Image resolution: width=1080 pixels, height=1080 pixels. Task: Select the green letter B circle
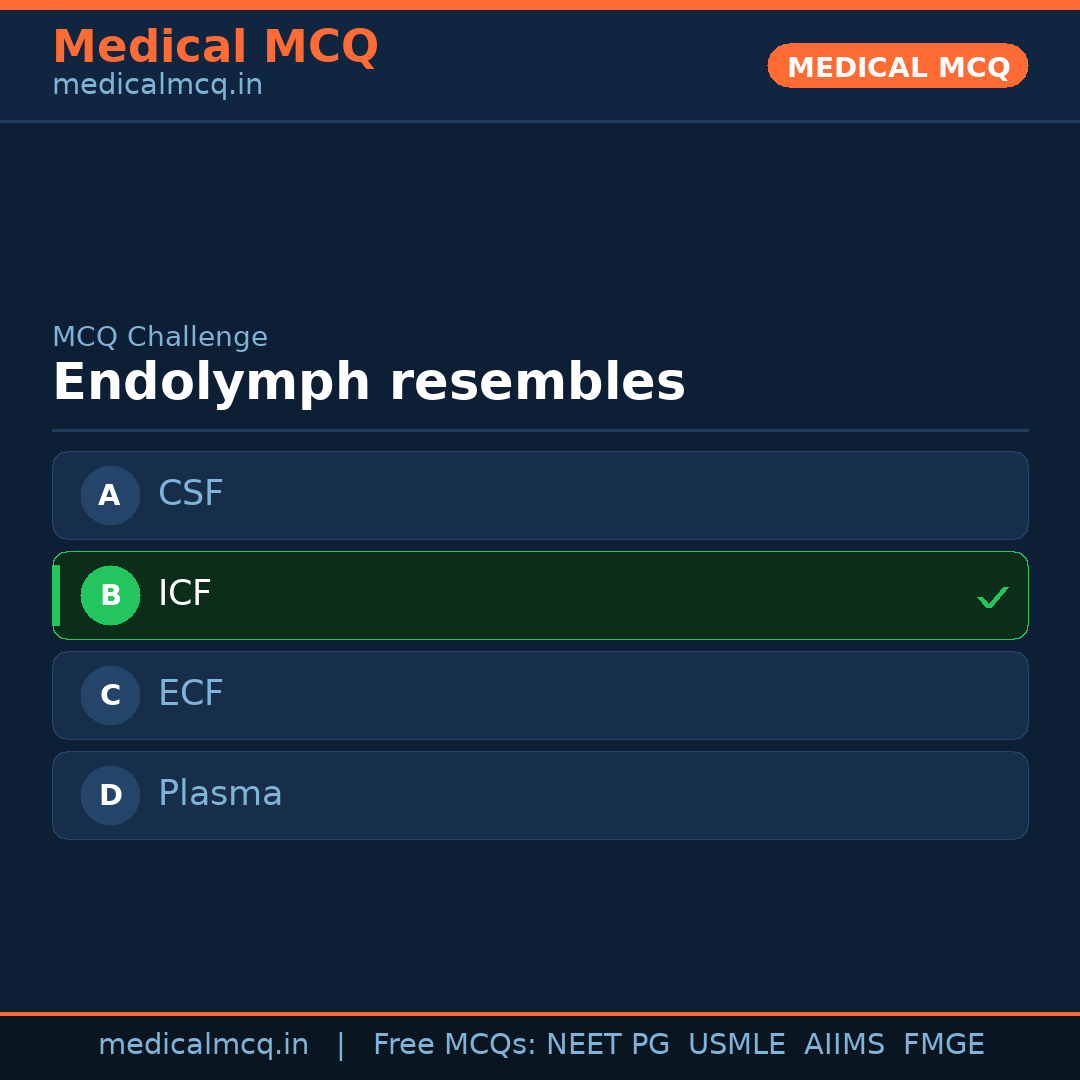[x=110, y=595]
